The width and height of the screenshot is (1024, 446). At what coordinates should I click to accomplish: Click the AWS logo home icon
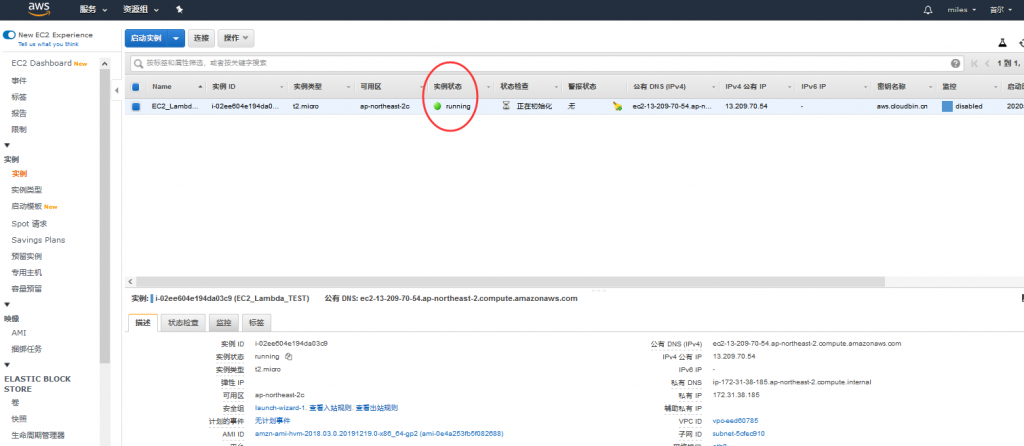coord(38,9)
